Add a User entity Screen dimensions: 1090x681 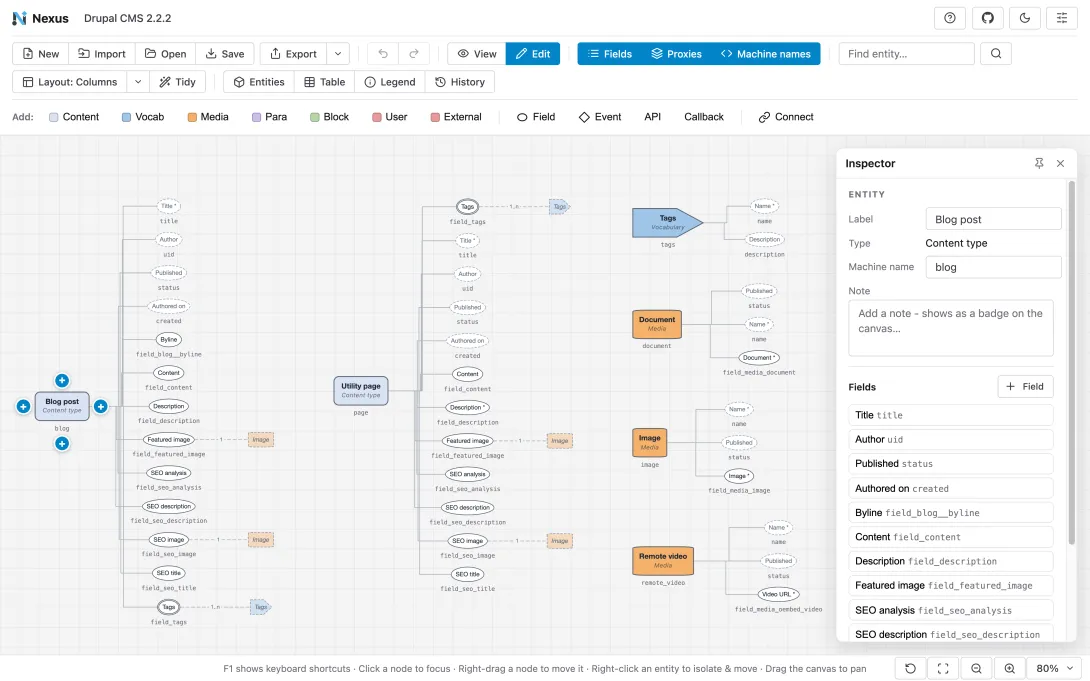[389, 117]
